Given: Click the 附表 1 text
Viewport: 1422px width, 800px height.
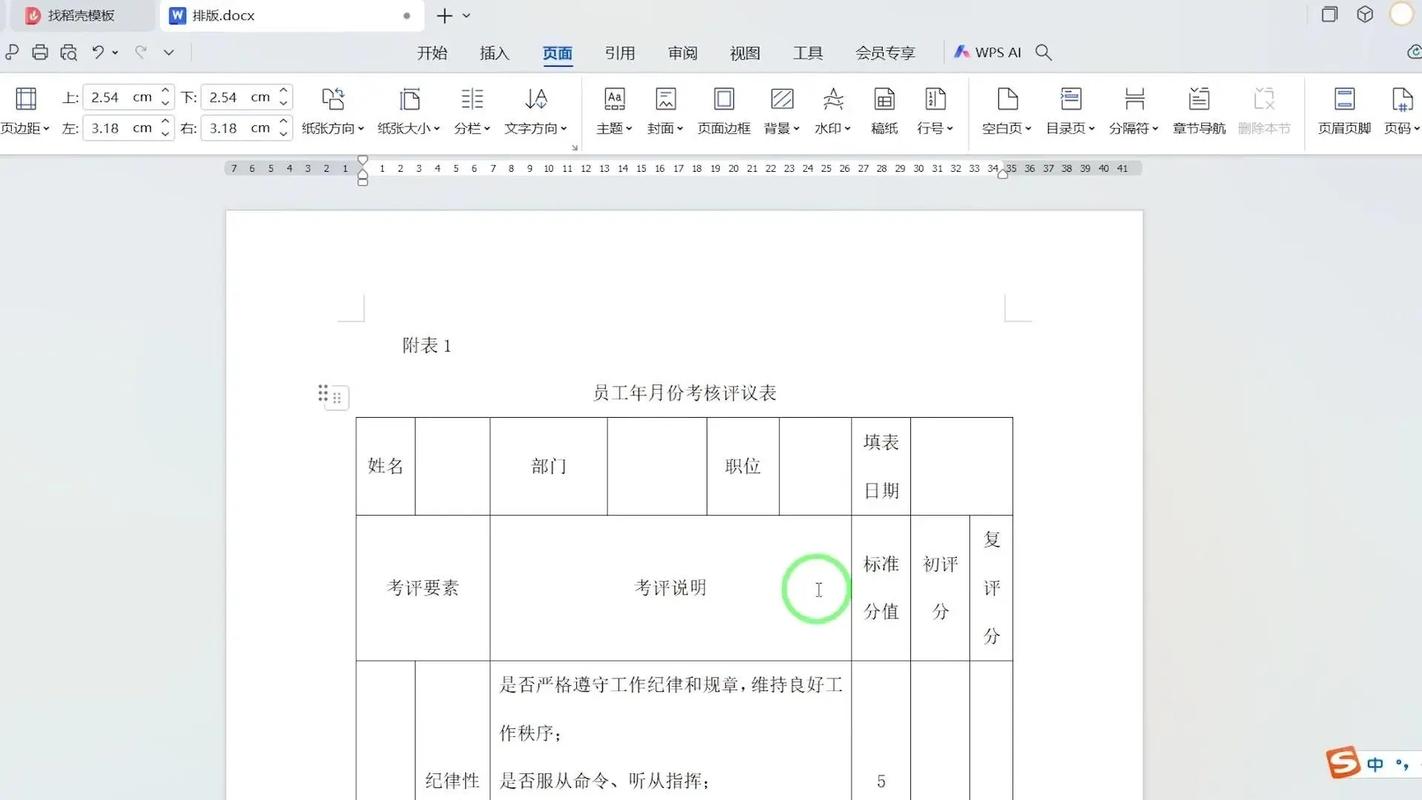Looking at the screenshot, I should (x=427, y=346).
